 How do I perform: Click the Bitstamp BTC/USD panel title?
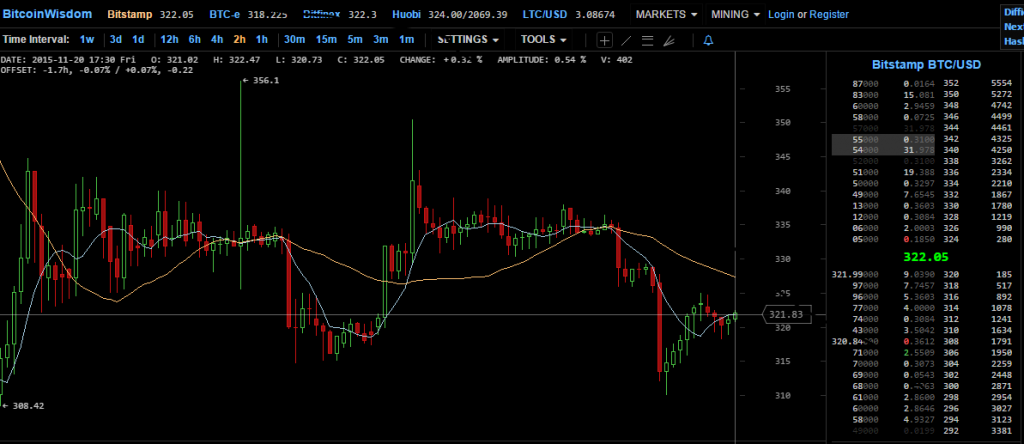(x=926, y=65)
